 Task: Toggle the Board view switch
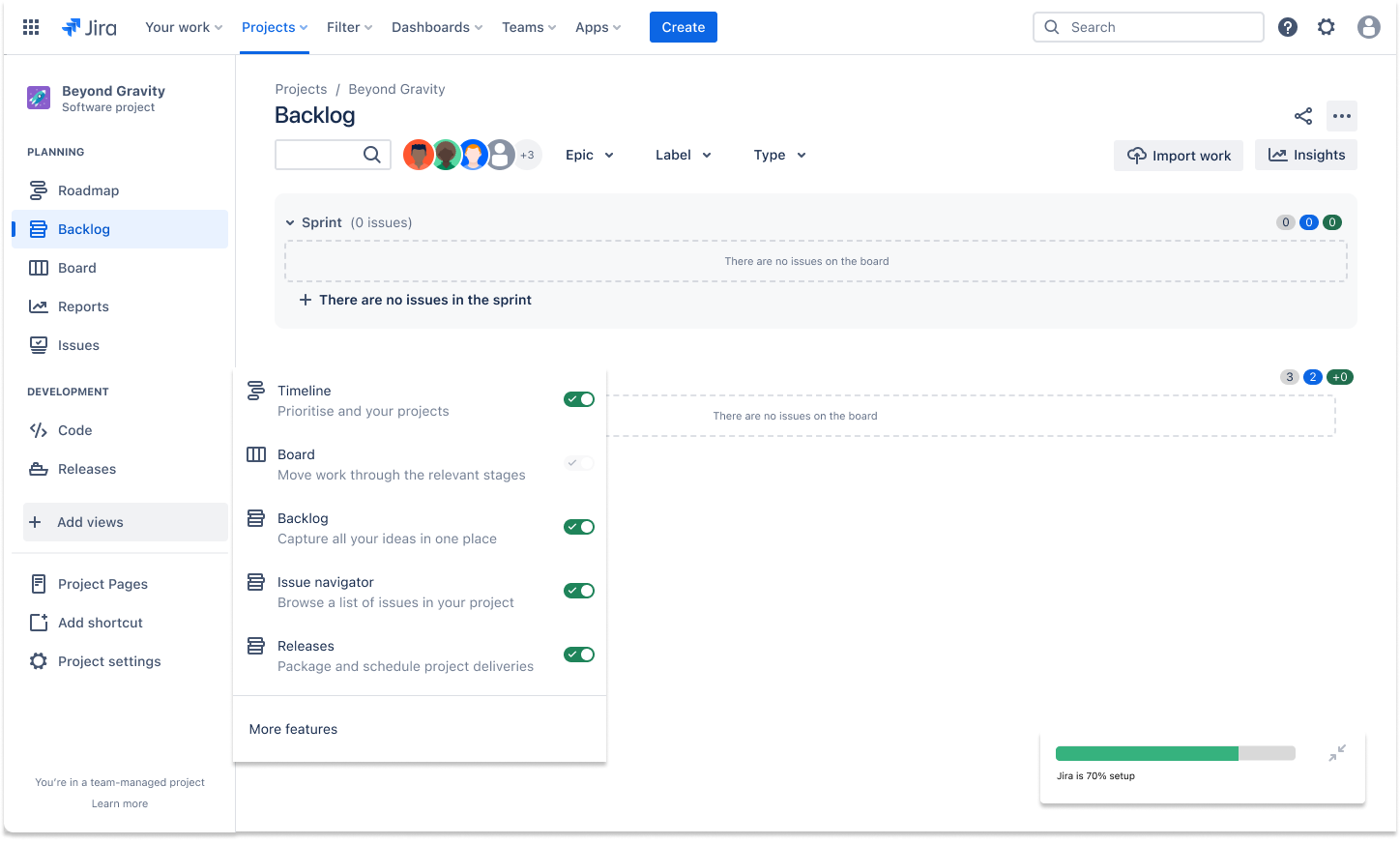tap(579, 463)
